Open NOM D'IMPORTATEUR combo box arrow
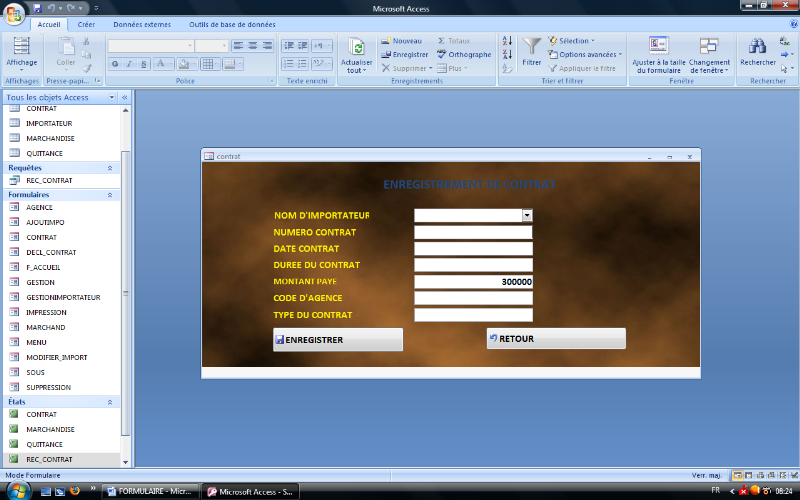The height and width of the screenshot is (500, 800). (527, 215)
